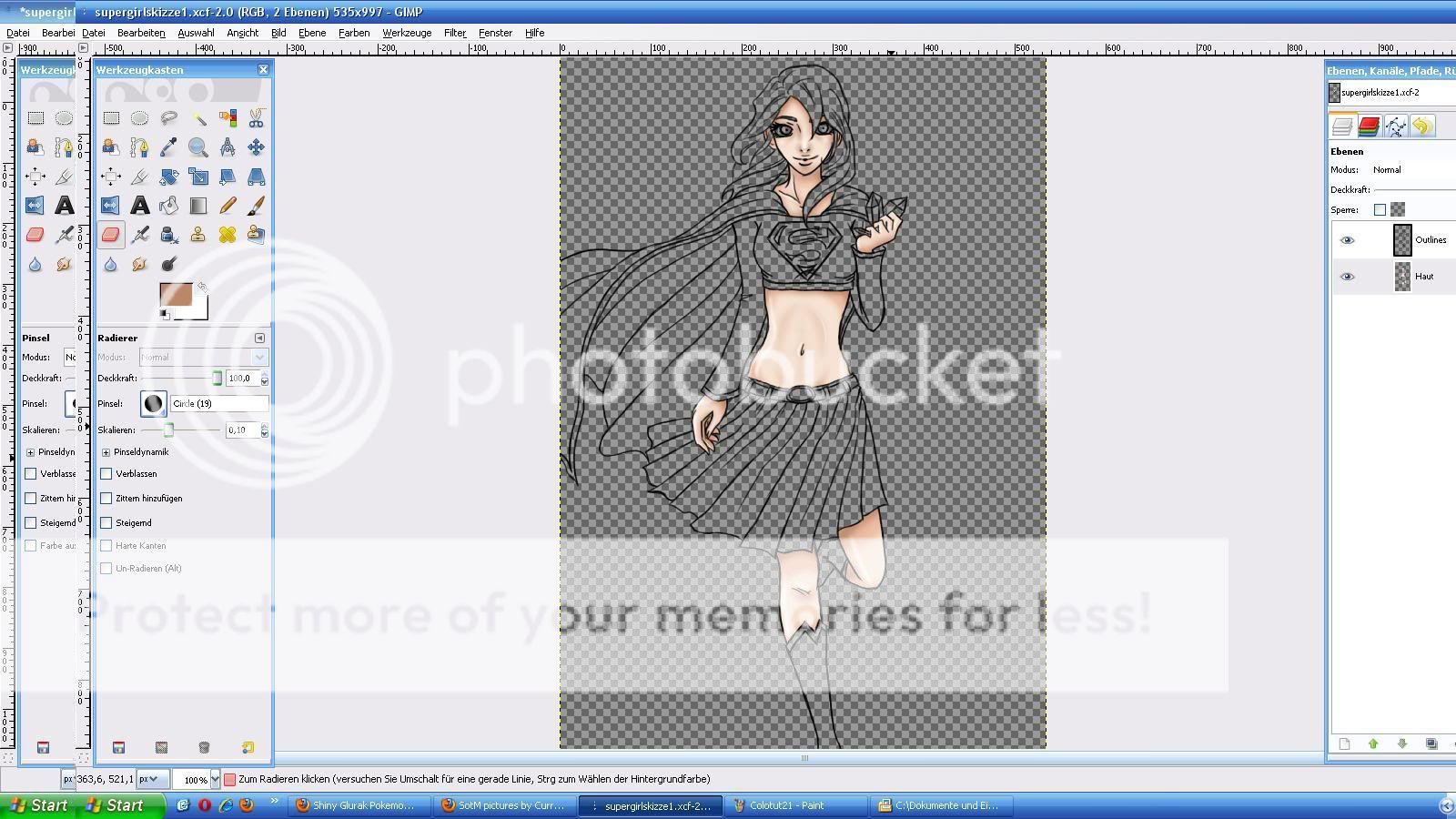Screen dimensions: 1456x819
Task: Create a new layer in Ebenen panel
Action: (1344, 744)
